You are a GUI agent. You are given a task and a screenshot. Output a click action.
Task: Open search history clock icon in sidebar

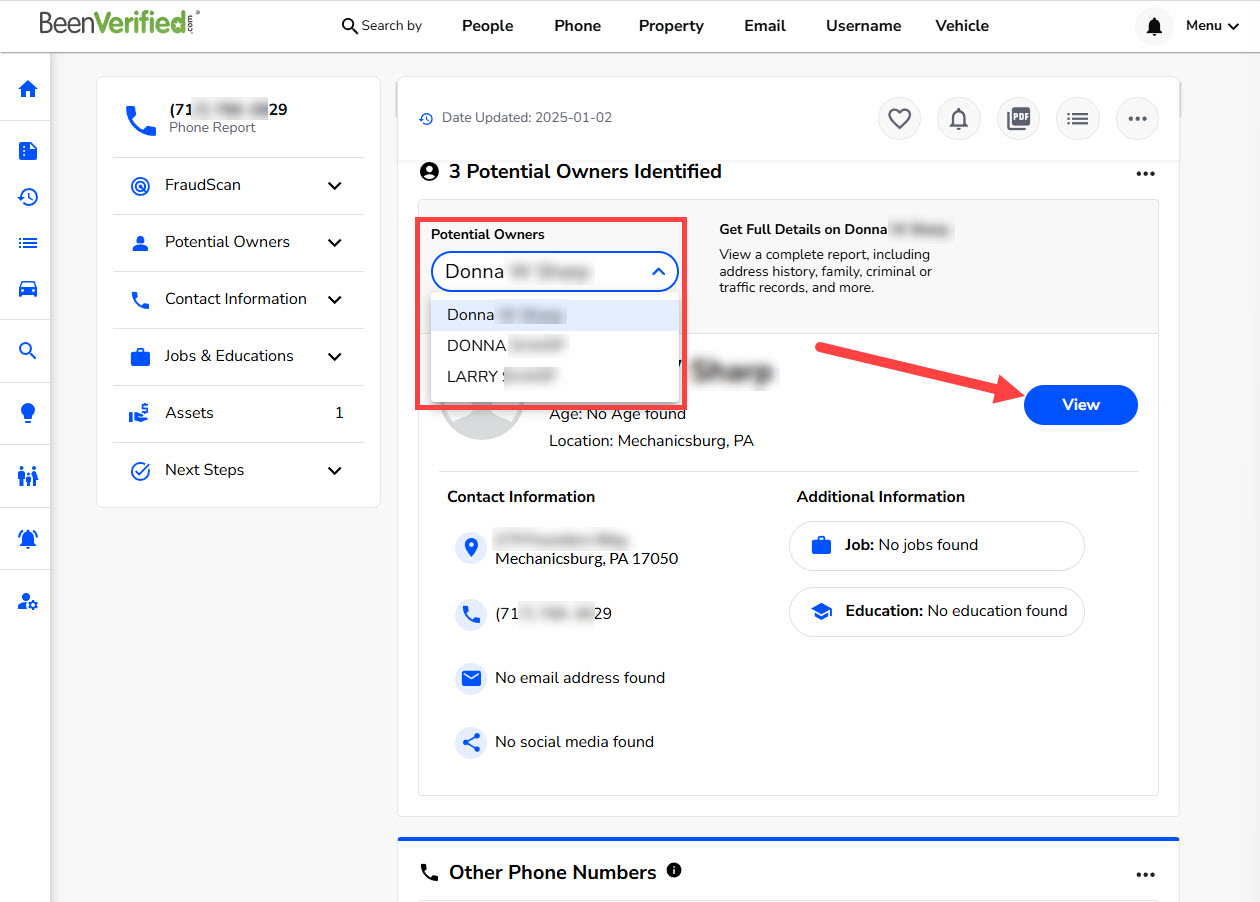pyautogui.click(x=28, y=197)
